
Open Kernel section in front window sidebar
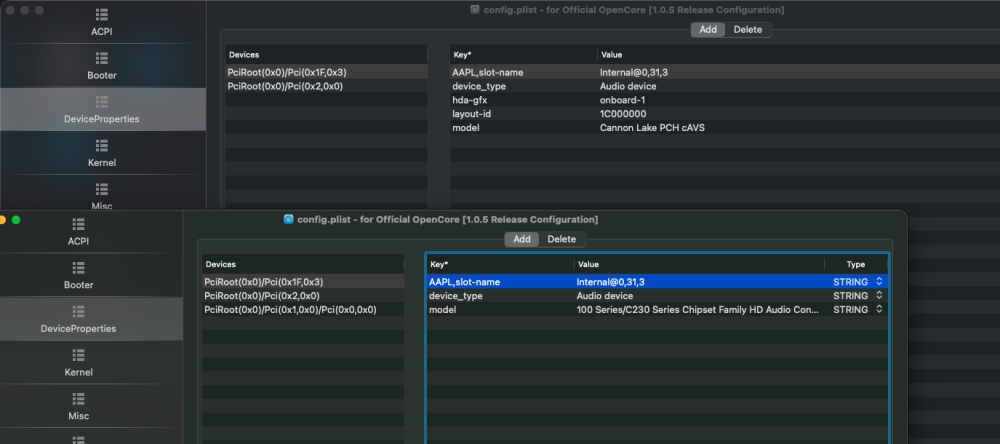[x=78, y=363]
